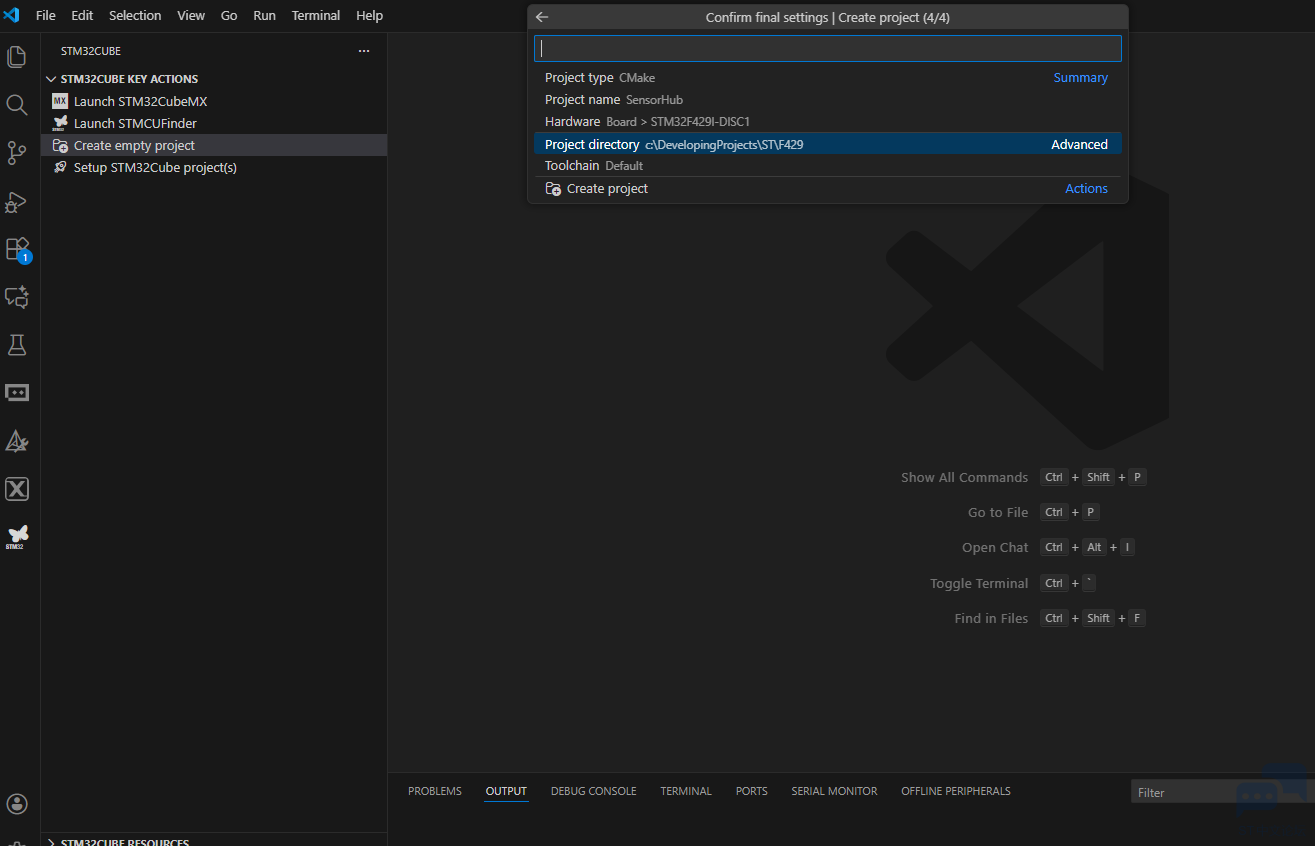This screenshot has height=846, width=1315.
Task: Switch to the SERIAL MONITOR tab
Action: click(x=834, y=791)
